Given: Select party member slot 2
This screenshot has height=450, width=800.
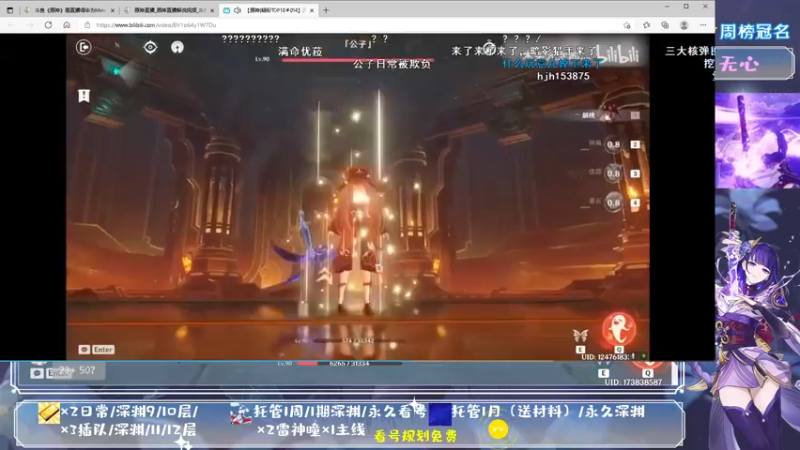Looking at the screenshot, I should click(613, 145).
